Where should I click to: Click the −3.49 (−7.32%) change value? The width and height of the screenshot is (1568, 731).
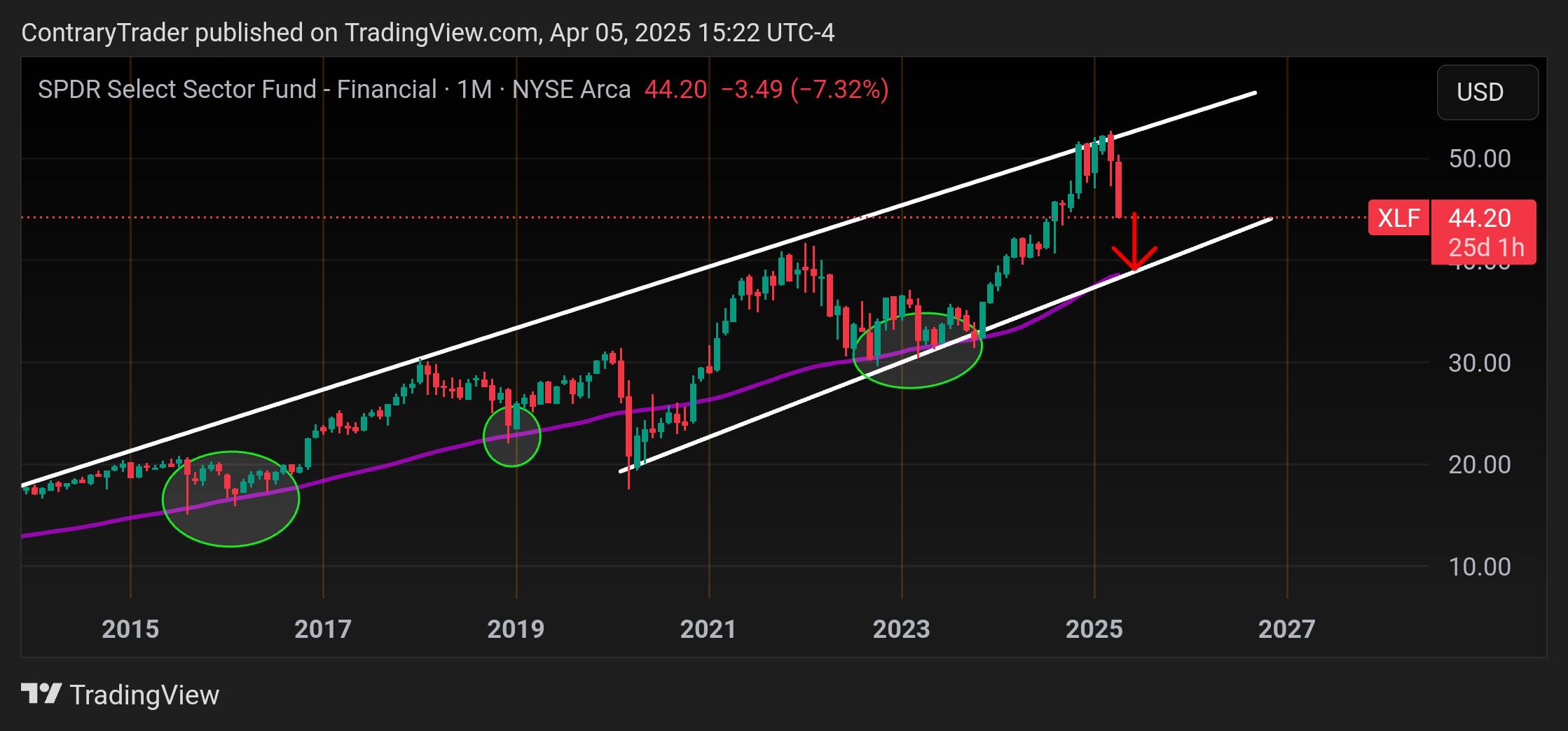click(804, 90)
